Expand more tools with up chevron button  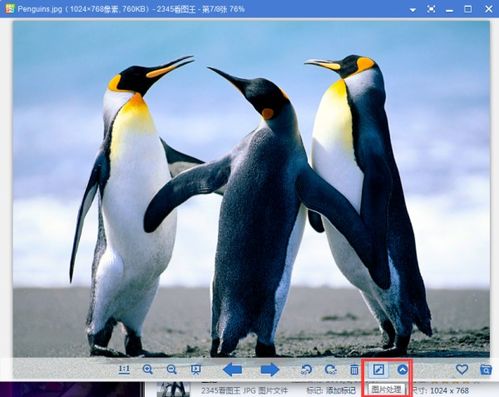point(403,369)
